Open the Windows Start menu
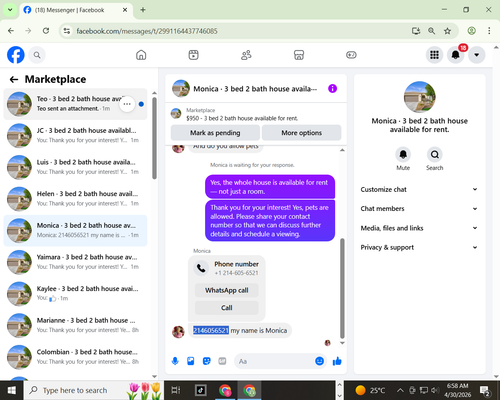This screenshot has width=500, height=400. point(12,390)
